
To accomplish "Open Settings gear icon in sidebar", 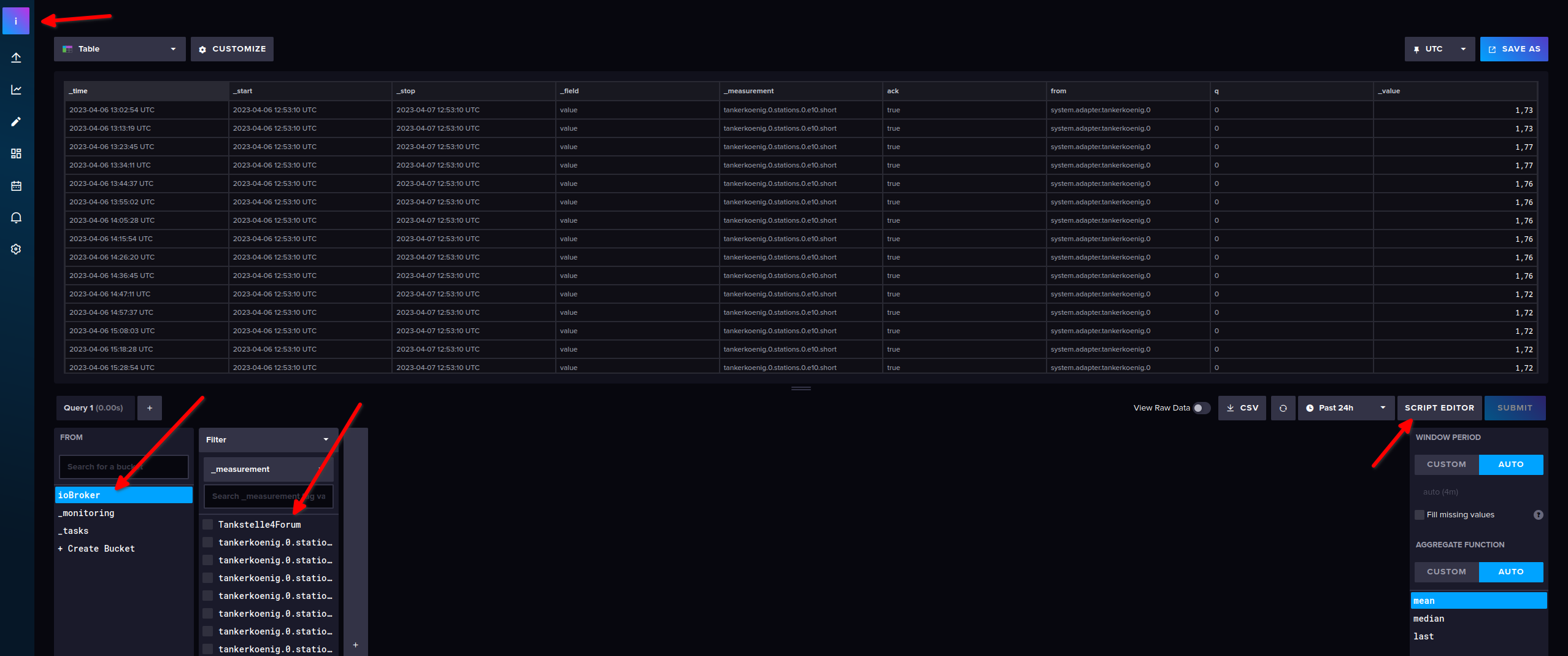I will pos(16,249).
